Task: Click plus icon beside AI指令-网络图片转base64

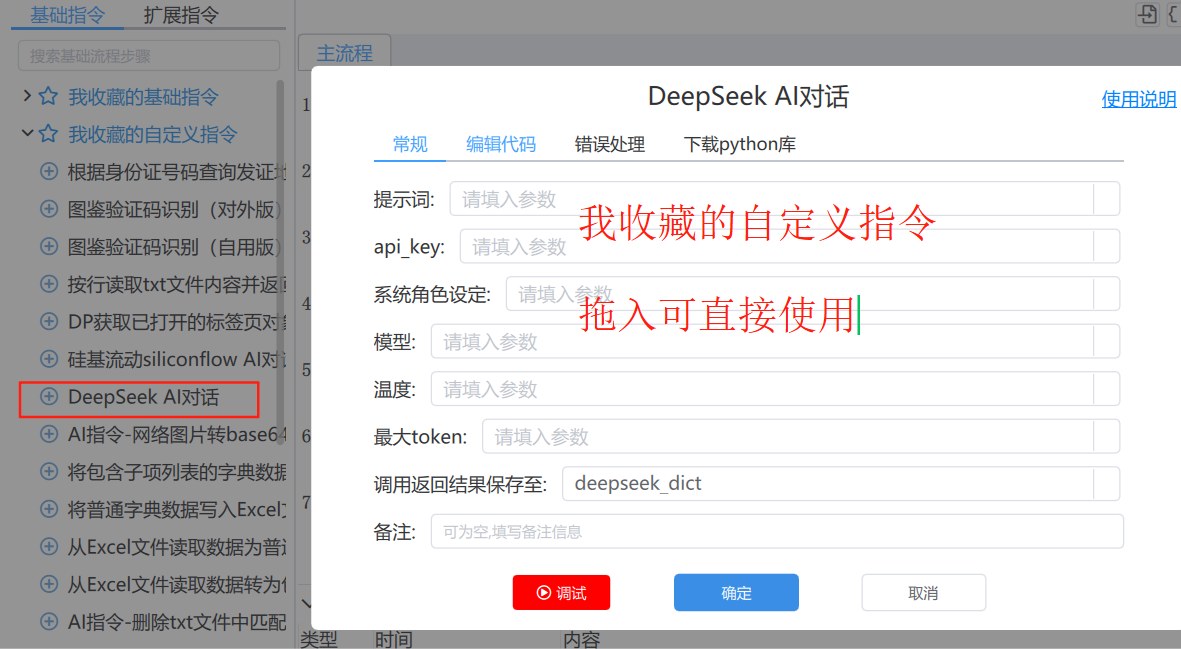Action: [x=49, y=434]
